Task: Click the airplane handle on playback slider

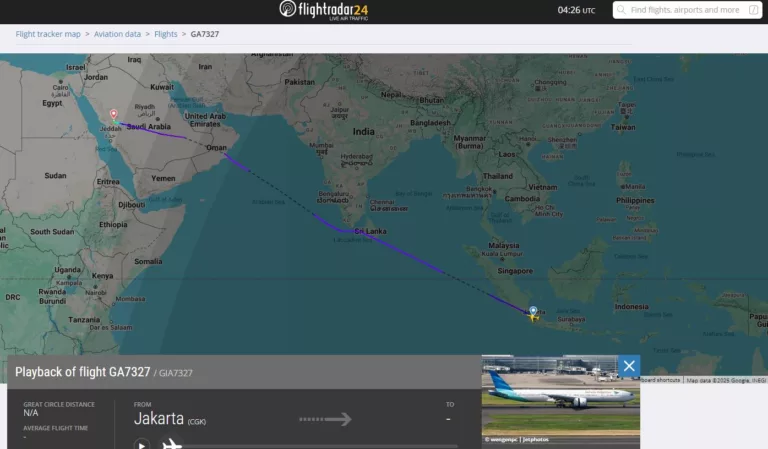Action: (172, 444)
